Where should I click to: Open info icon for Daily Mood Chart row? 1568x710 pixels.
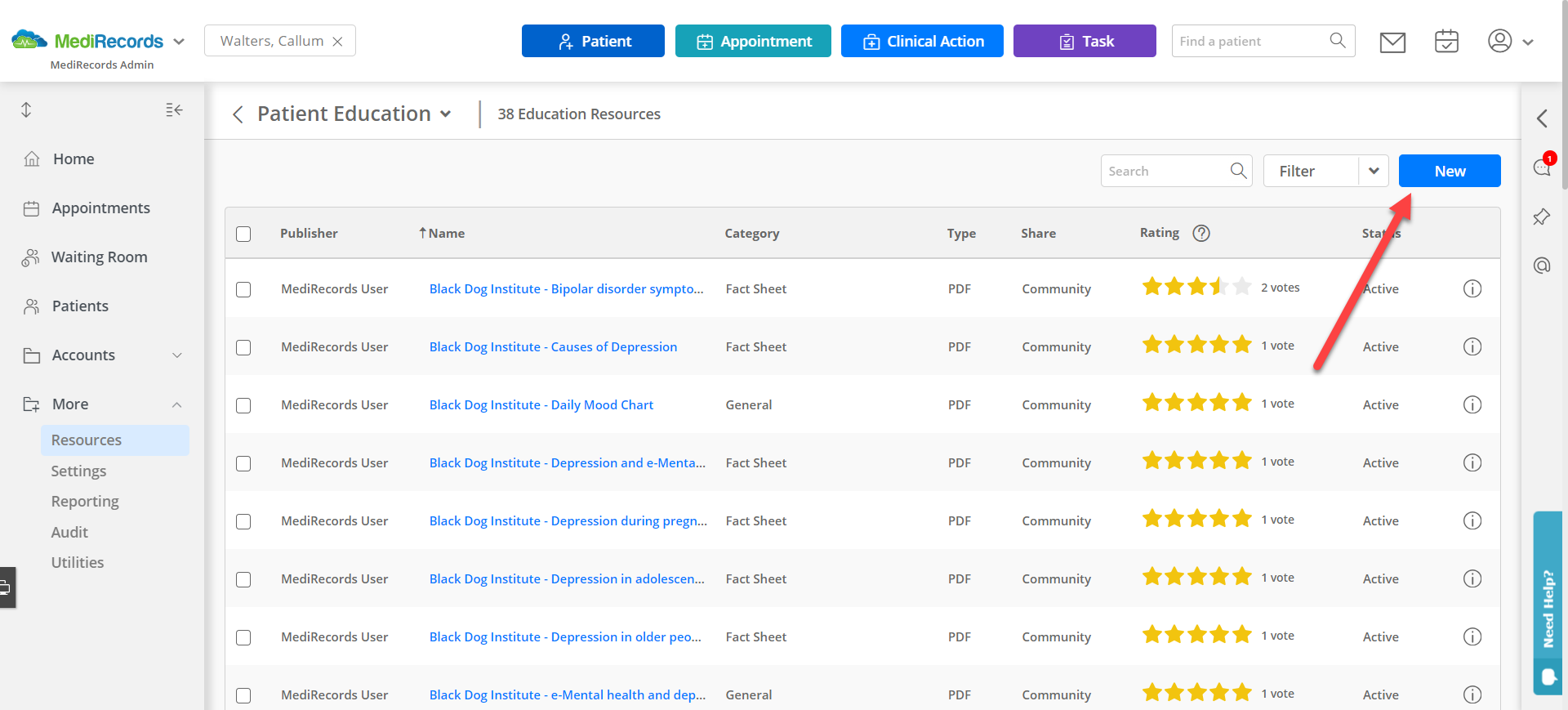(x=1472, y=404)
